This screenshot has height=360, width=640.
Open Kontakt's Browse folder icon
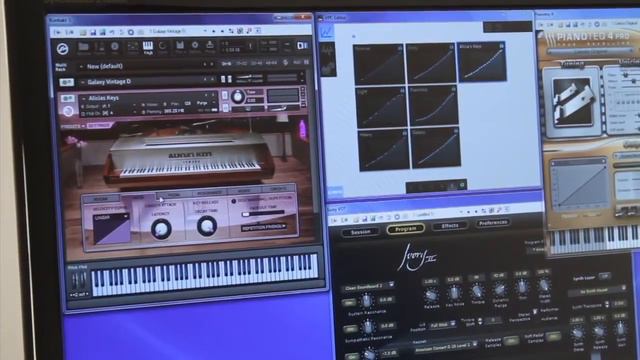click(x=84, y=48)
